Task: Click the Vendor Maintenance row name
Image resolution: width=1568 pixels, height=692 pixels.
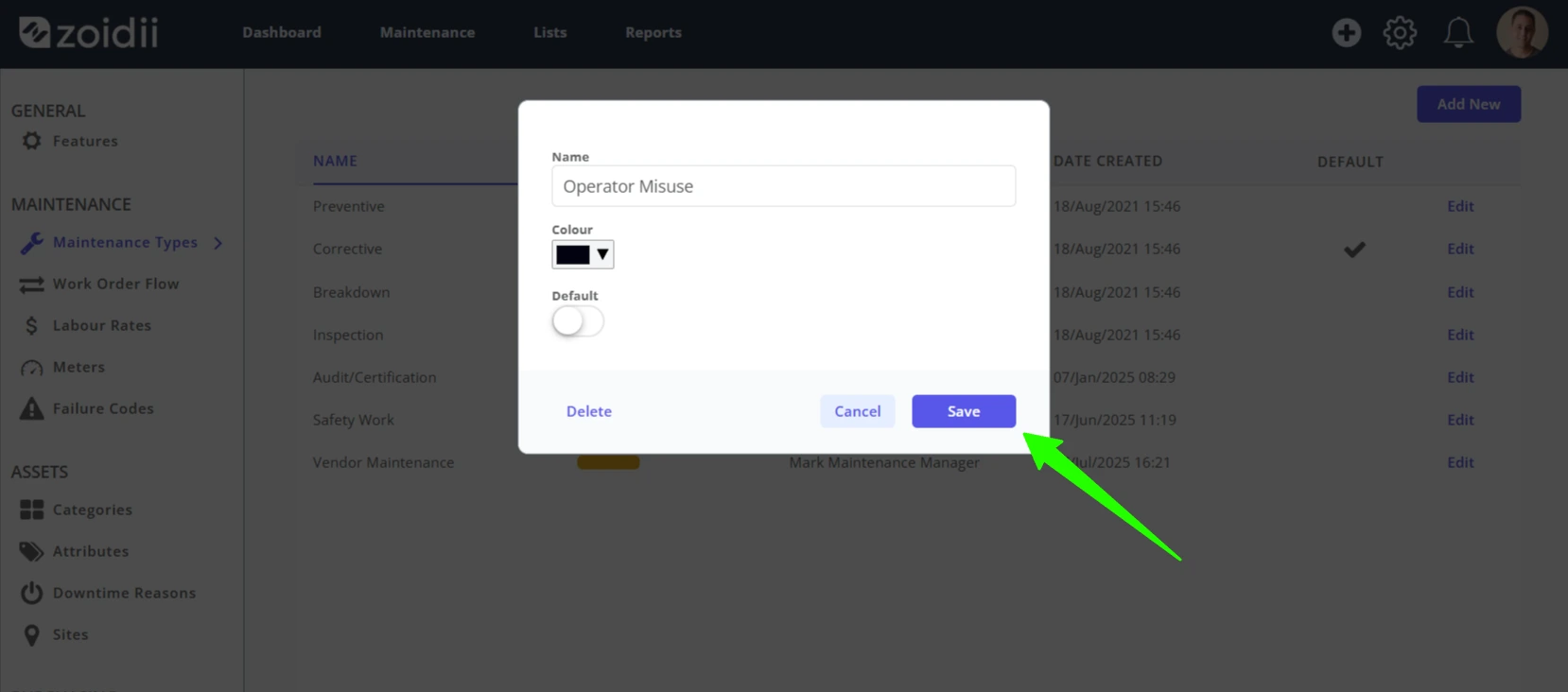Action: tap(384, 462)
